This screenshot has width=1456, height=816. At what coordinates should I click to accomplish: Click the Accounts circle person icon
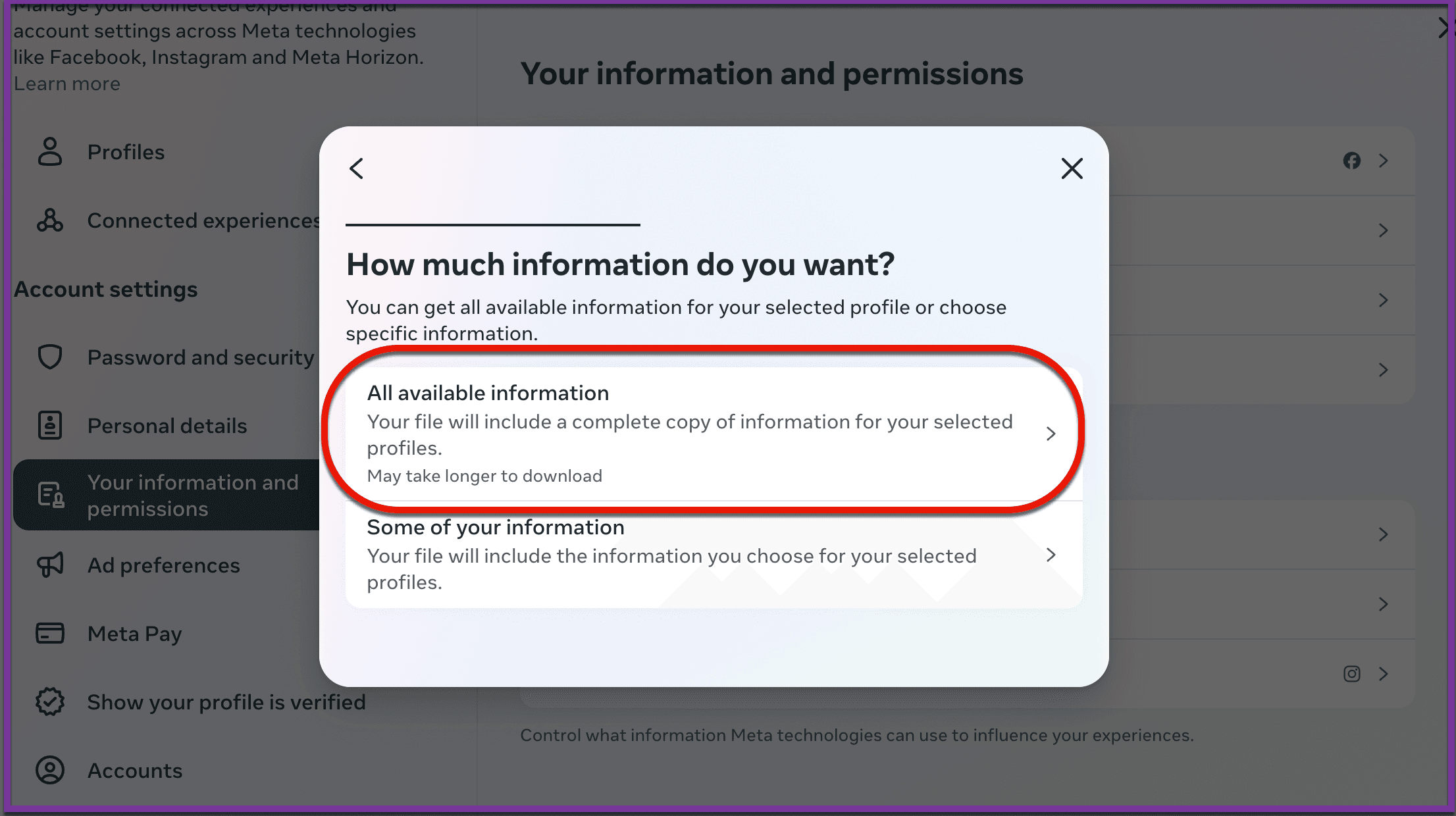(x=50, y=770)
